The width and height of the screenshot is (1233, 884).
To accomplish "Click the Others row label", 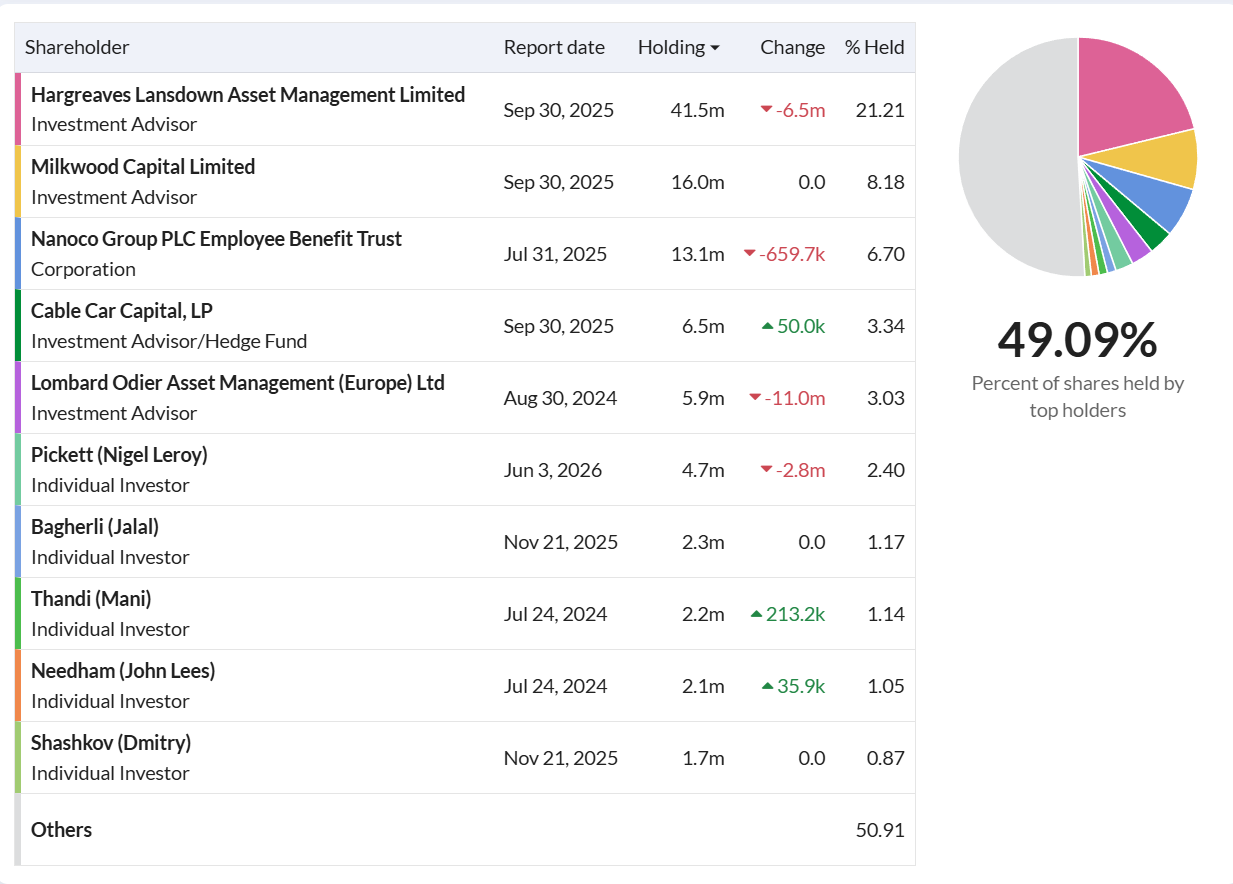I will 61,830.
